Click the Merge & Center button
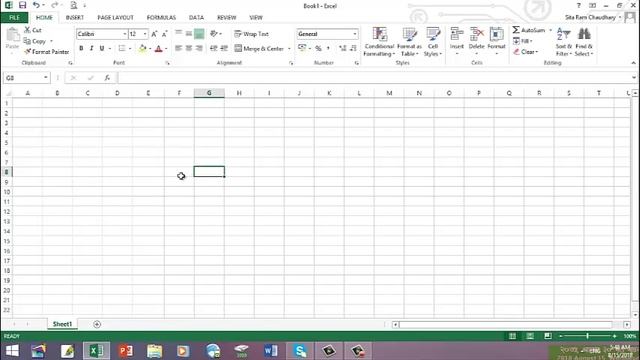The height and width of the screenshot is (360, 640). pos(260,49)
